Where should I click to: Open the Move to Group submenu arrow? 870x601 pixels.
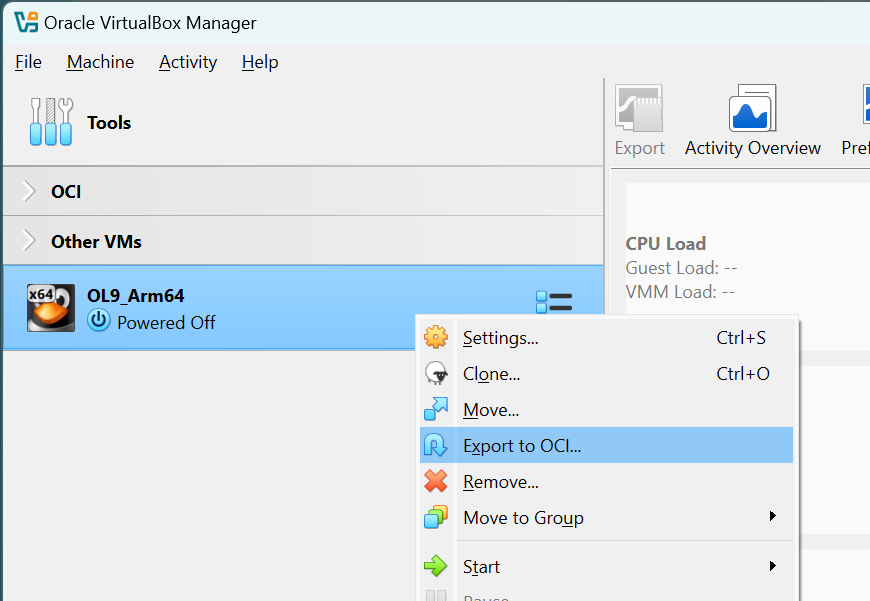coord(772,517)
